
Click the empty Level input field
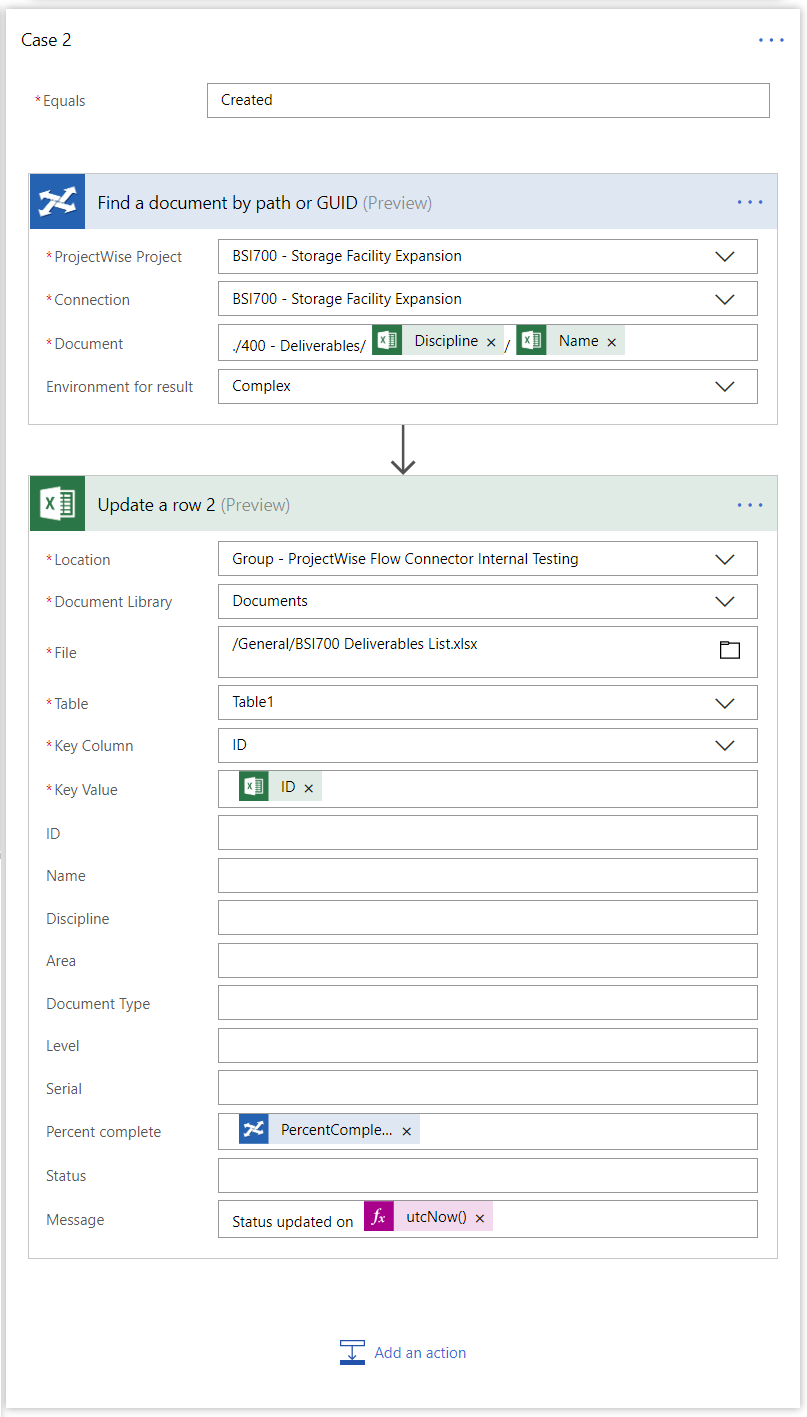(488, 1045)
